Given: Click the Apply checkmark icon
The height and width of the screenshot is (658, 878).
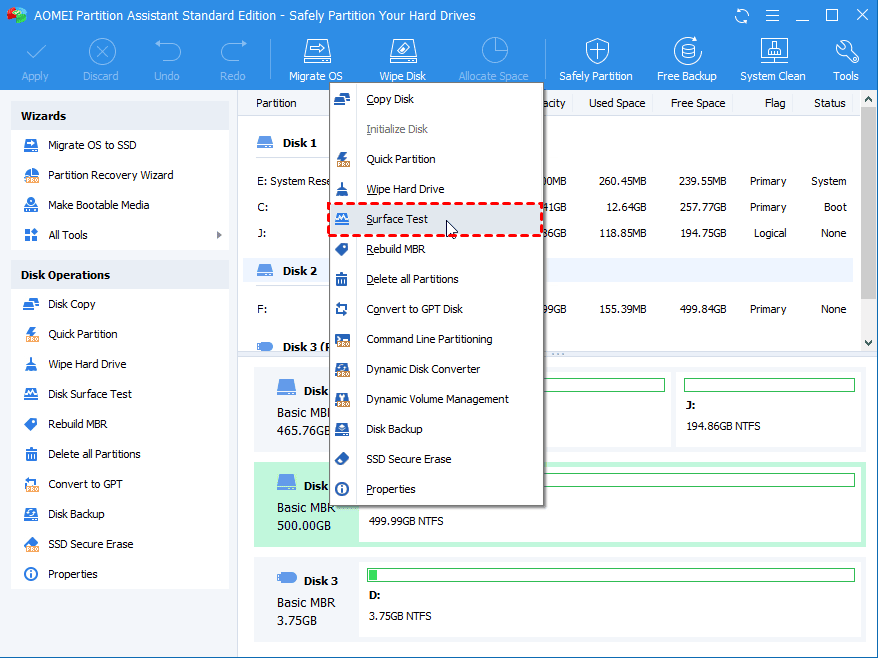Looking at the screenshot, I should [35, 53].
